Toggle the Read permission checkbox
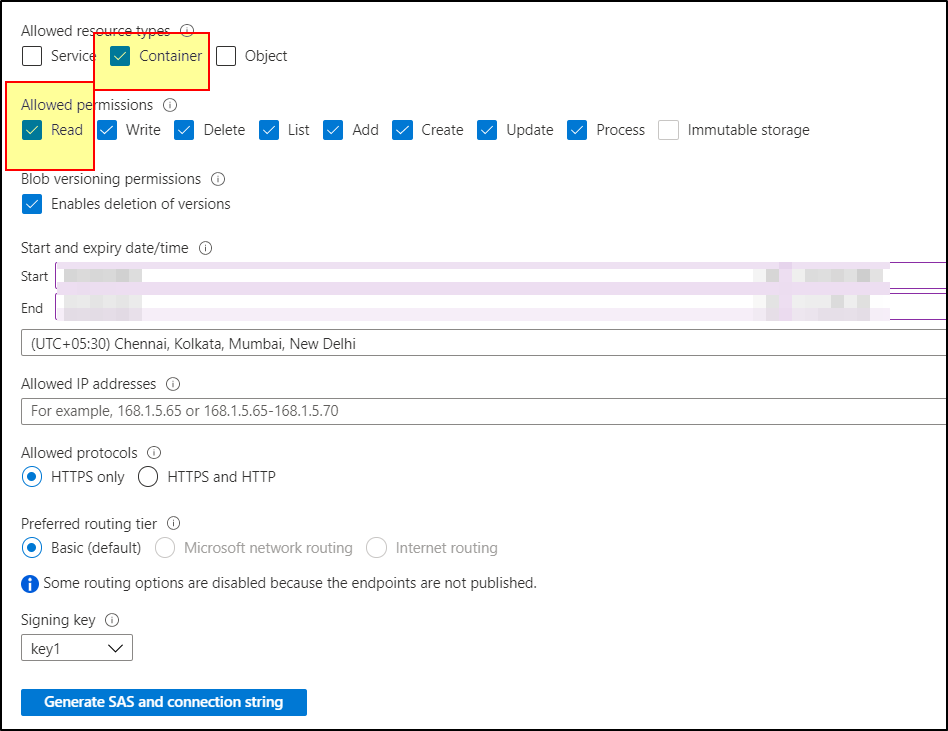 (x=32, y=130)
